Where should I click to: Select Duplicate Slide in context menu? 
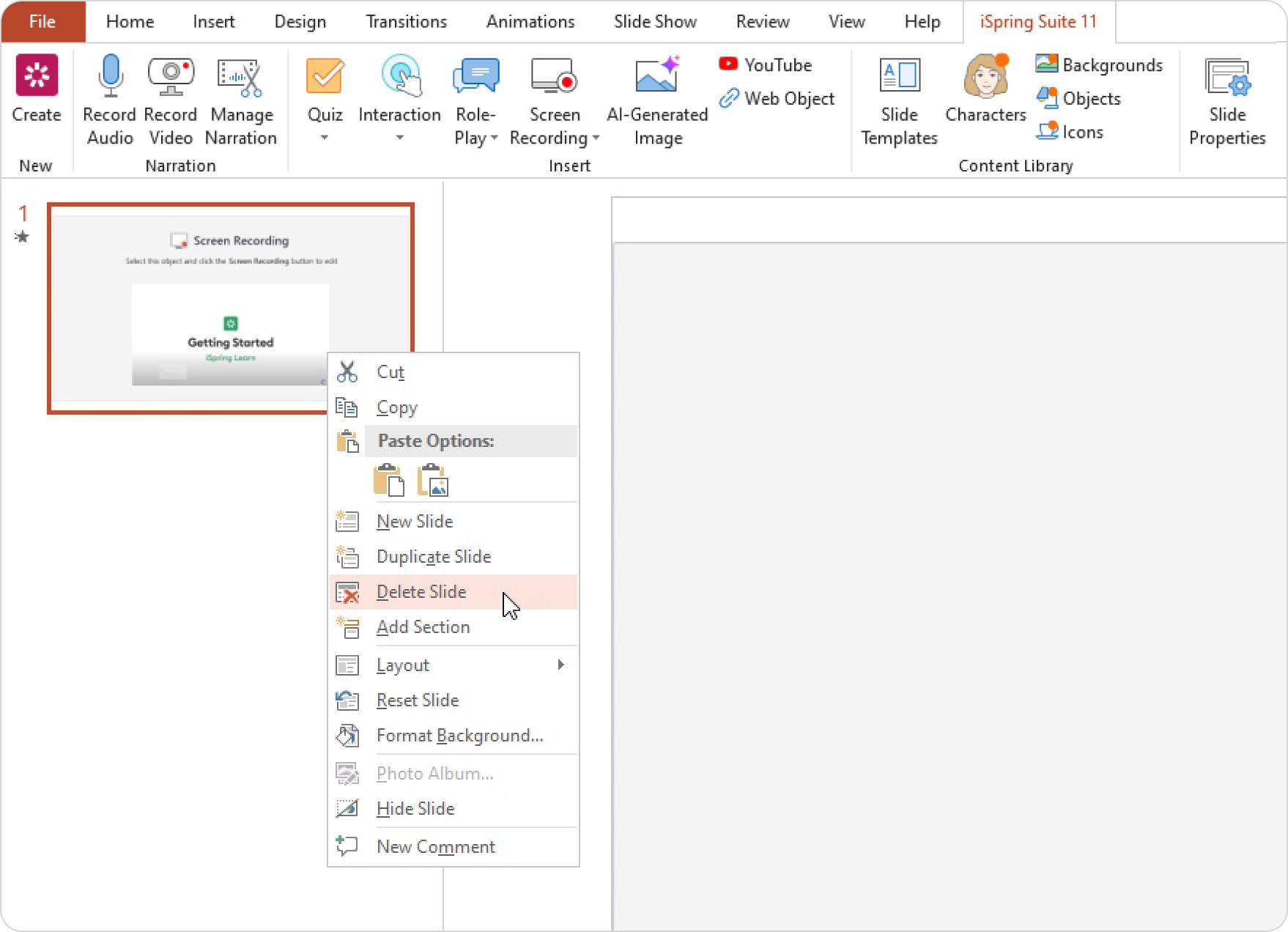pos(433,557)
